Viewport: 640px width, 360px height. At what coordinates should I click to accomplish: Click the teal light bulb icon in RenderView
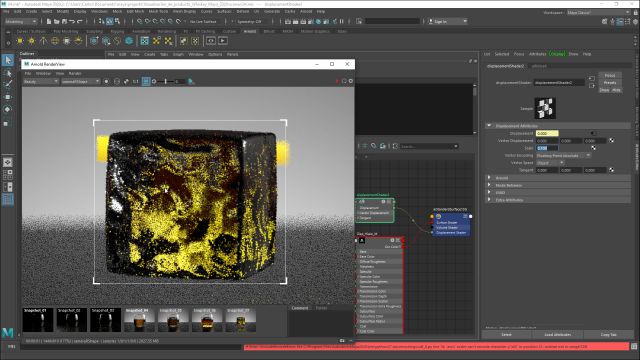point(191,82)
